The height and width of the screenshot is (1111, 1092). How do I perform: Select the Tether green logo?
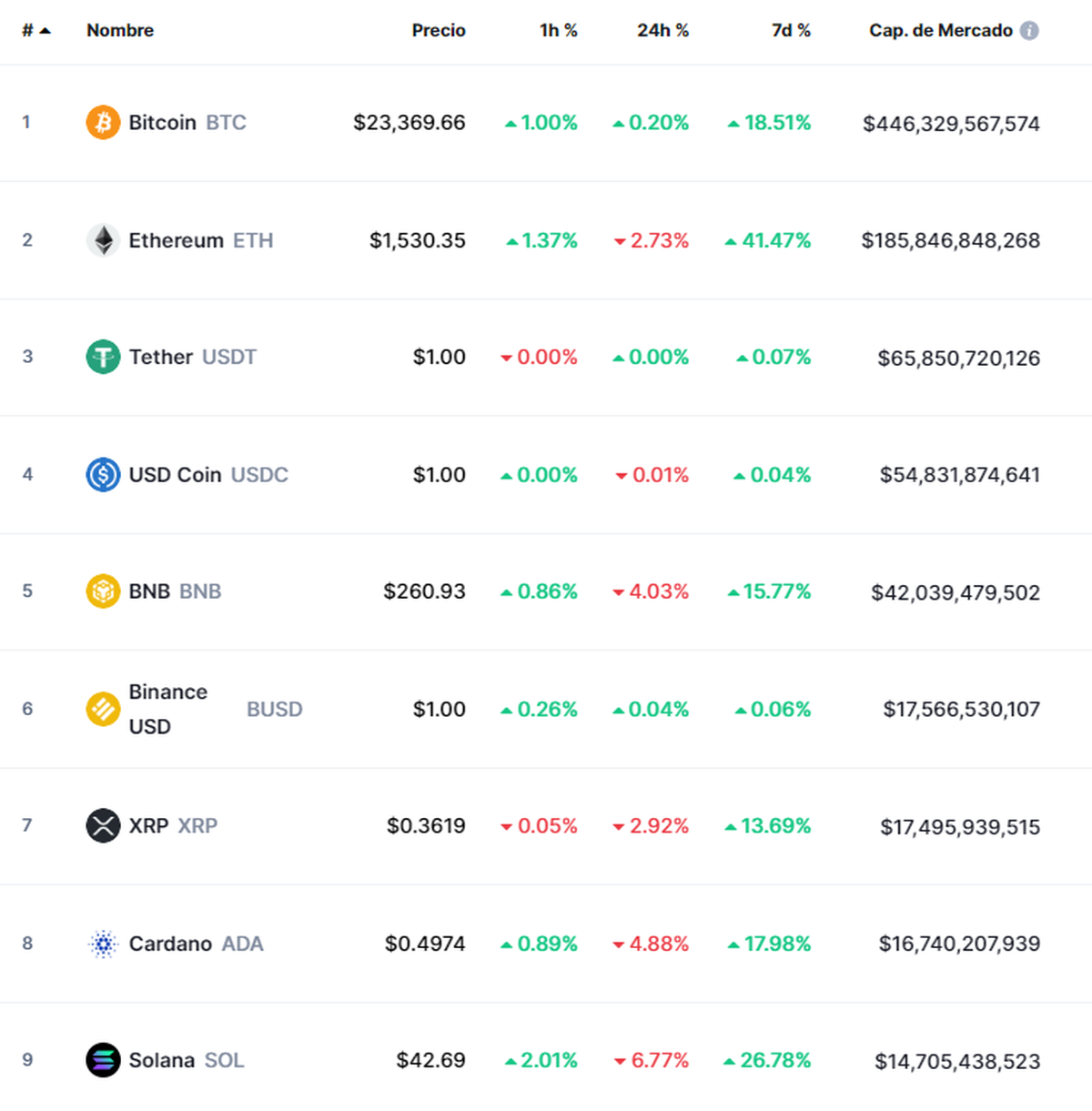pos(103,357)
